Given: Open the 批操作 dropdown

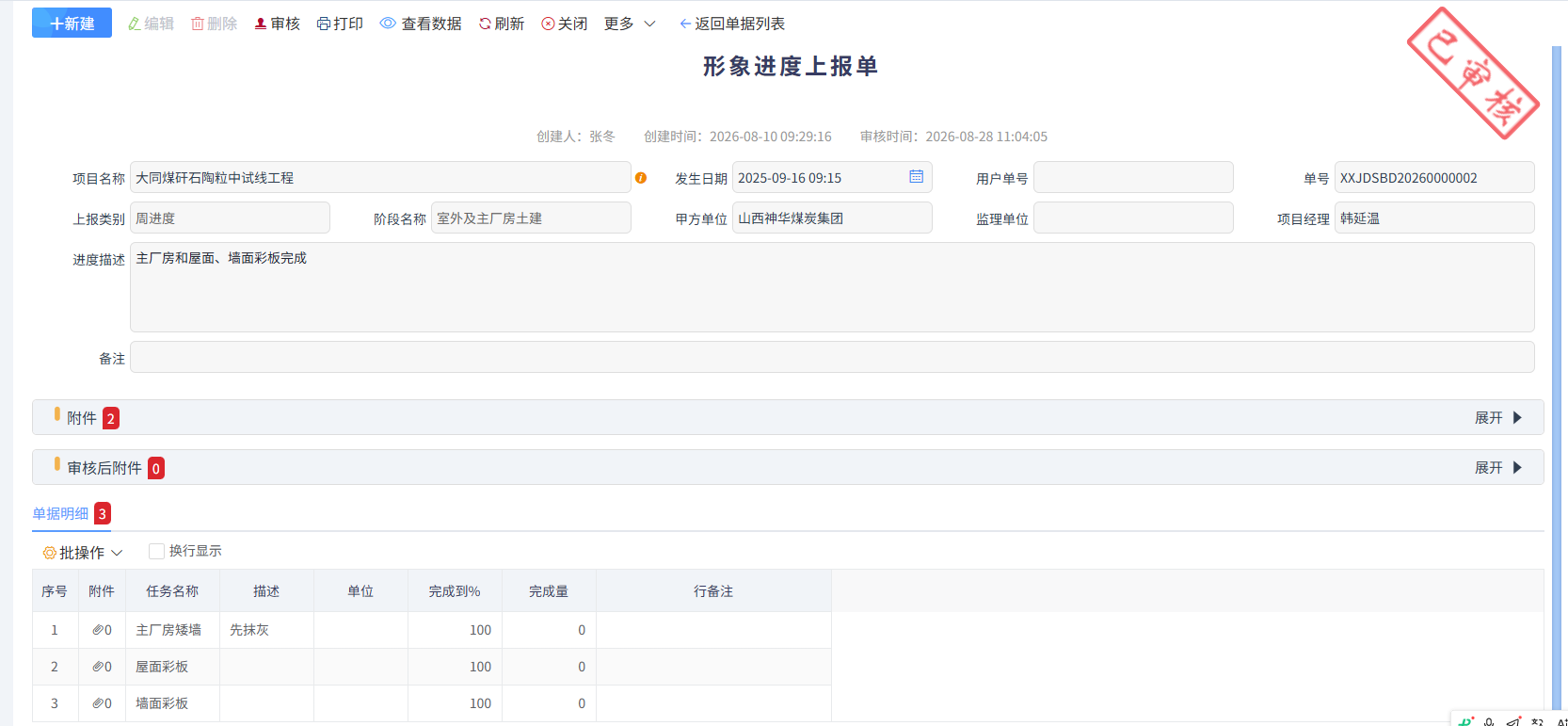Looking at the screenshot, I should [83, 553].
